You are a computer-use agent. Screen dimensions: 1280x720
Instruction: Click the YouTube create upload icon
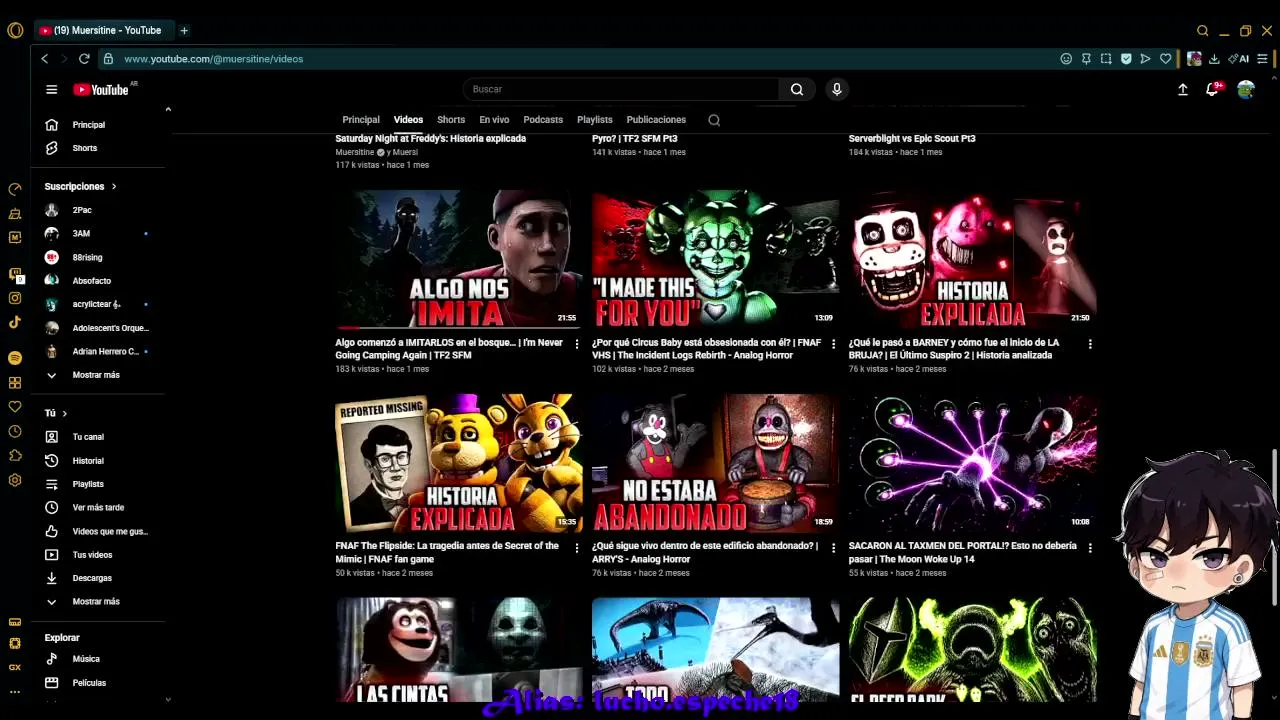pyautogui.click(x=1183, y=89)
